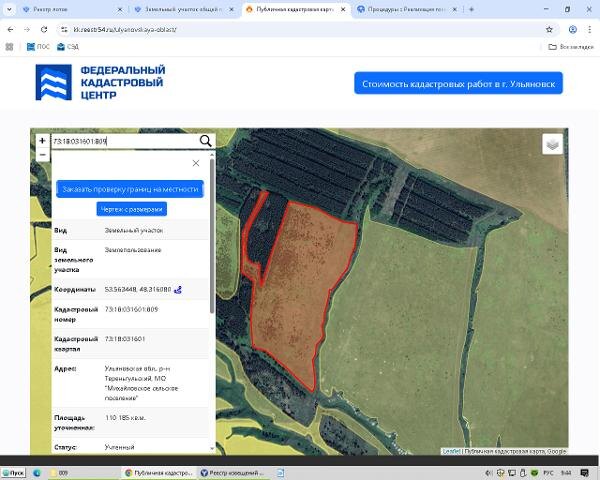This screenshot has height=480, width=600.
Task: Click the Leaflet attribution link
Action: coord(451,451)
